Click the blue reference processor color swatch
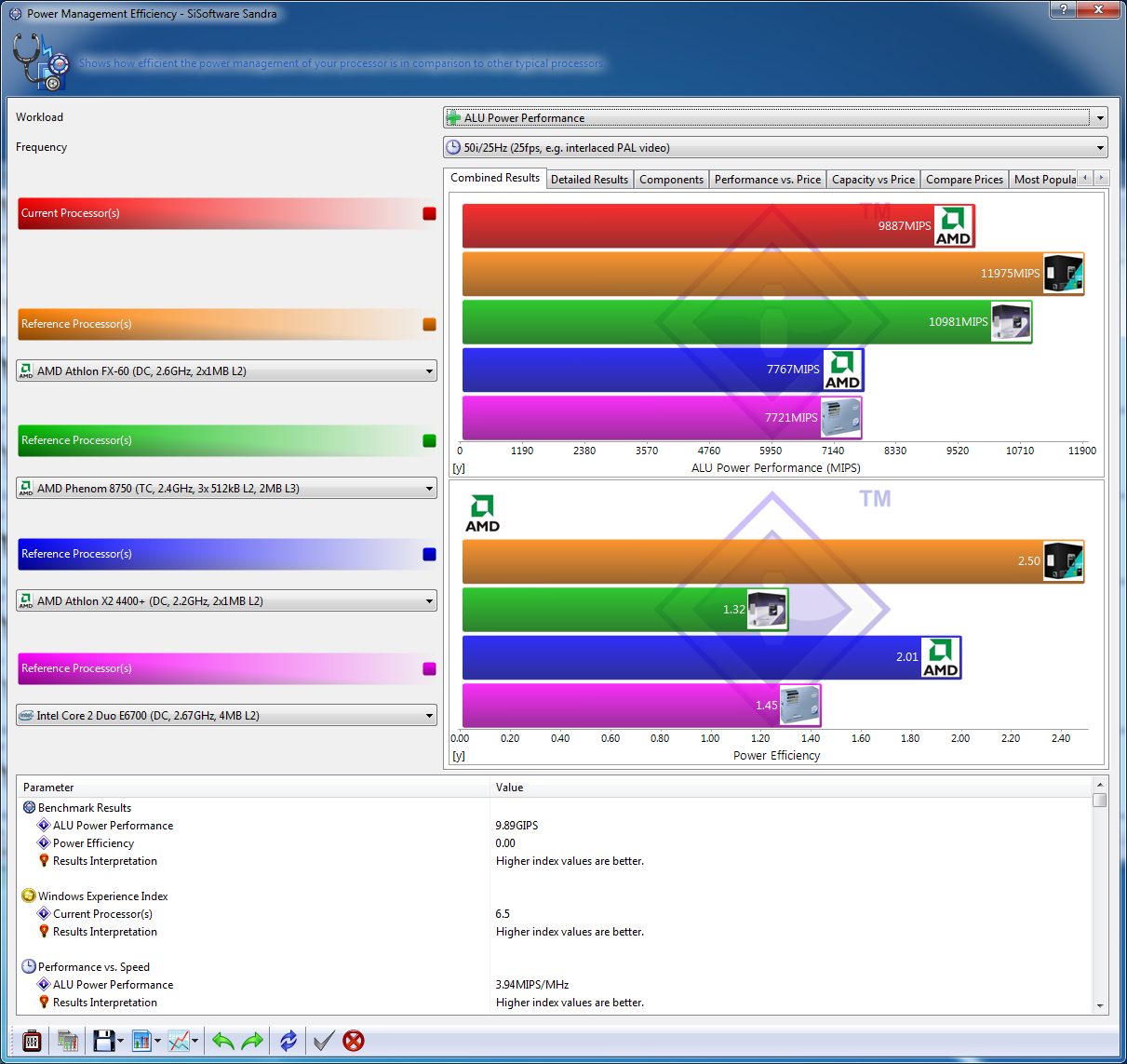Screen dimensions: 1127x1064 (429, 554)
